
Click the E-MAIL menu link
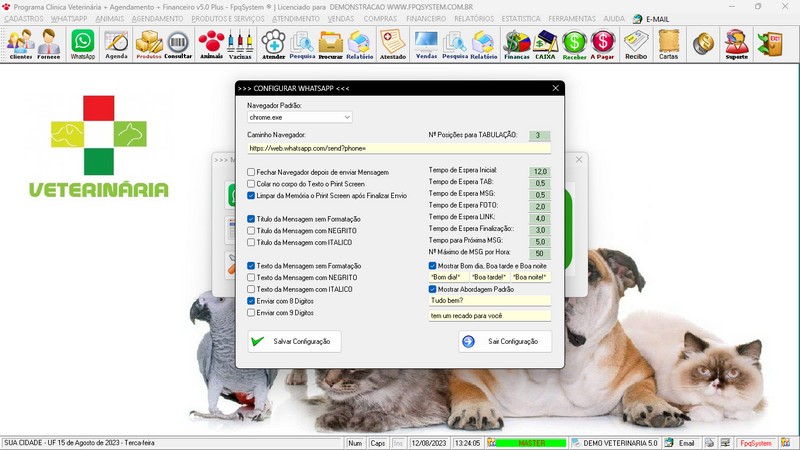pos(651,19)
